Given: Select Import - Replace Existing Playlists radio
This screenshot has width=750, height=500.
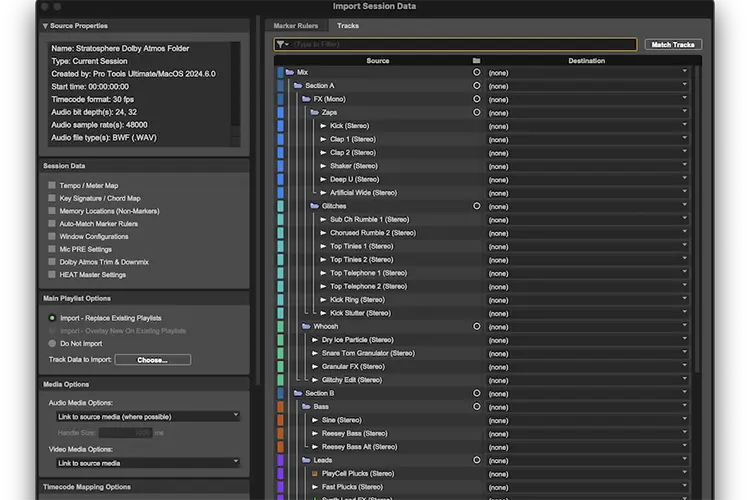Looking at the screenshot, I should tap(52, 318).
